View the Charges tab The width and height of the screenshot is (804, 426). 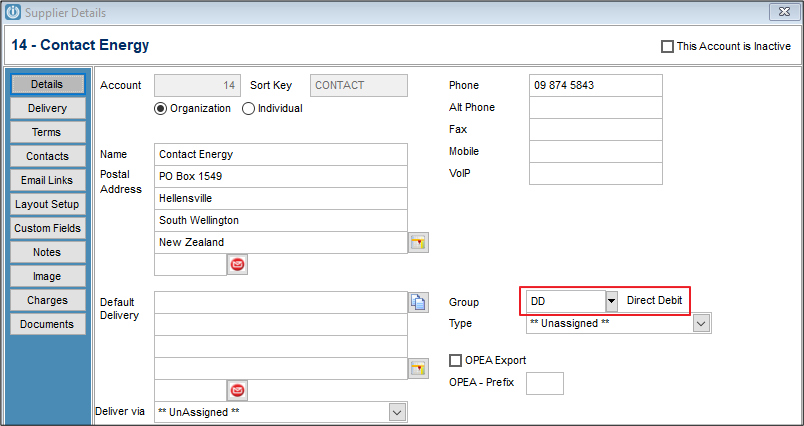tap(47, 300)
